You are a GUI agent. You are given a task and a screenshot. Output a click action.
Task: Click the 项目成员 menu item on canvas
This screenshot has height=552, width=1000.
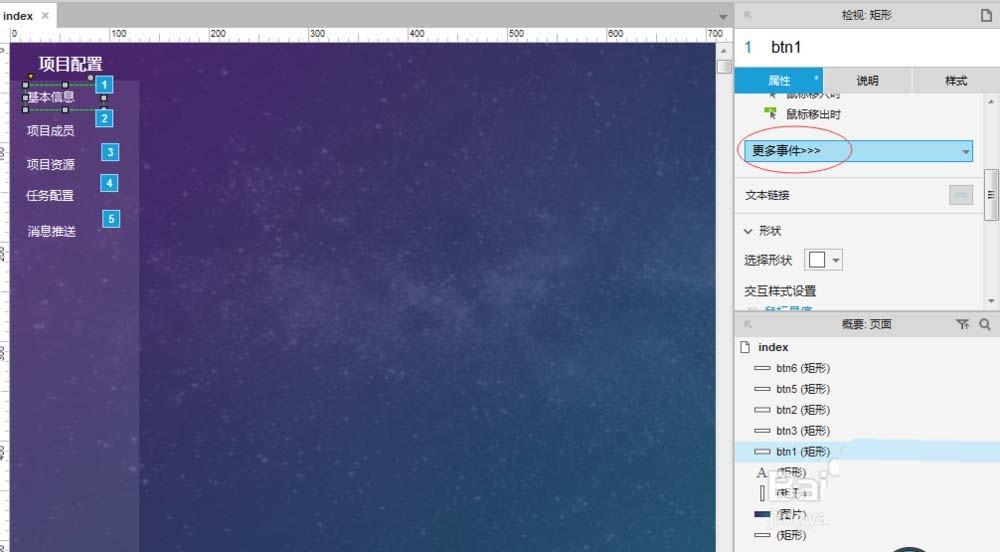point(50,131)
